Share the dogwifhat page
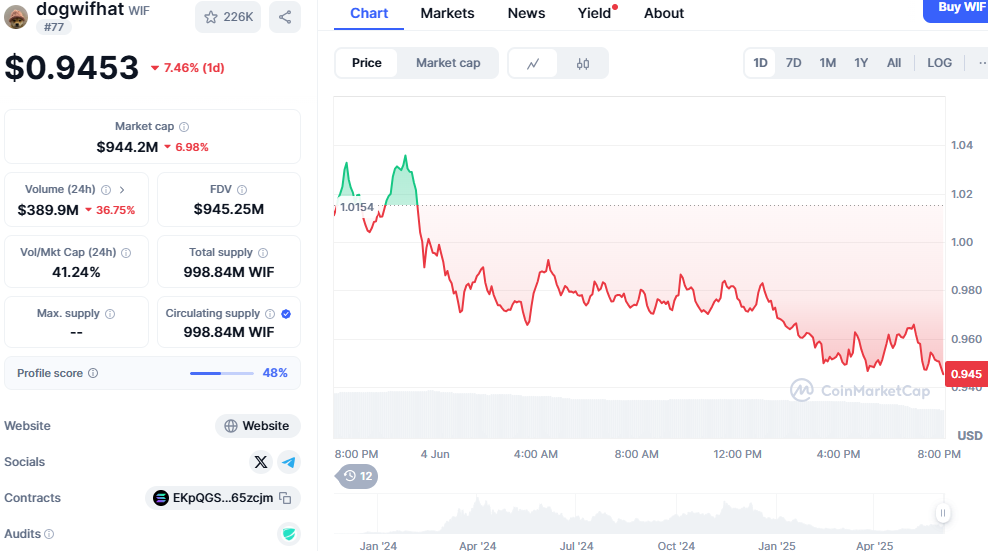The height and width of the screenshot is (551, 988). [x=285, y=17]
